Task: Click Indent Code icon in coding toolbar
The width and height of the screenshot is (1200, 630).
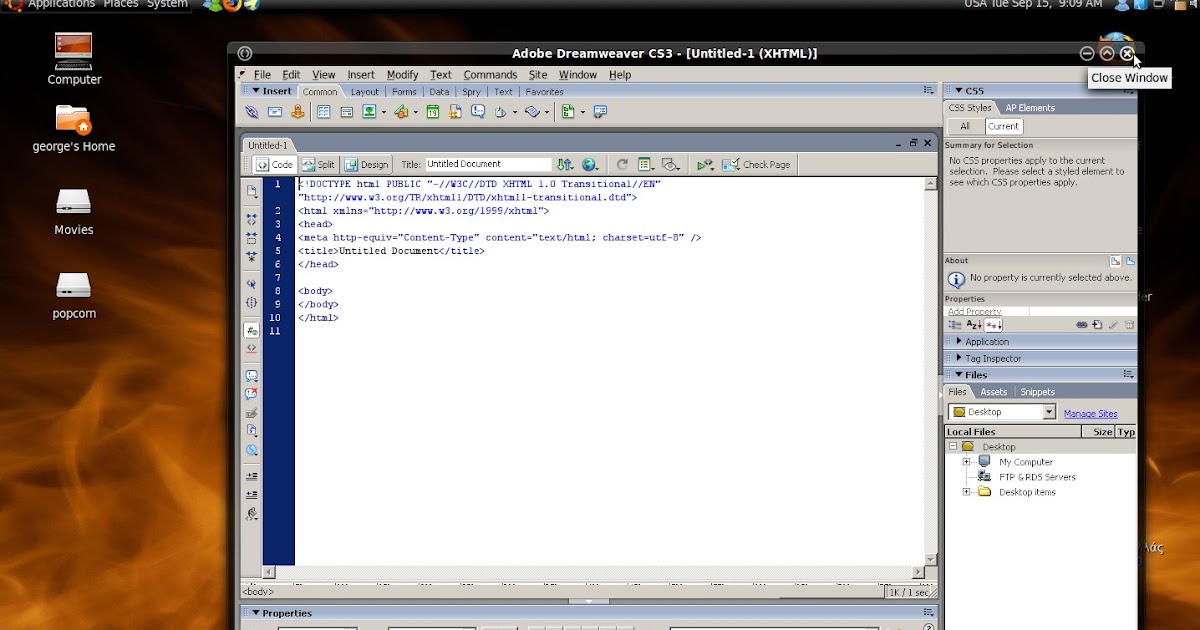Action: [x=252, y=477]
